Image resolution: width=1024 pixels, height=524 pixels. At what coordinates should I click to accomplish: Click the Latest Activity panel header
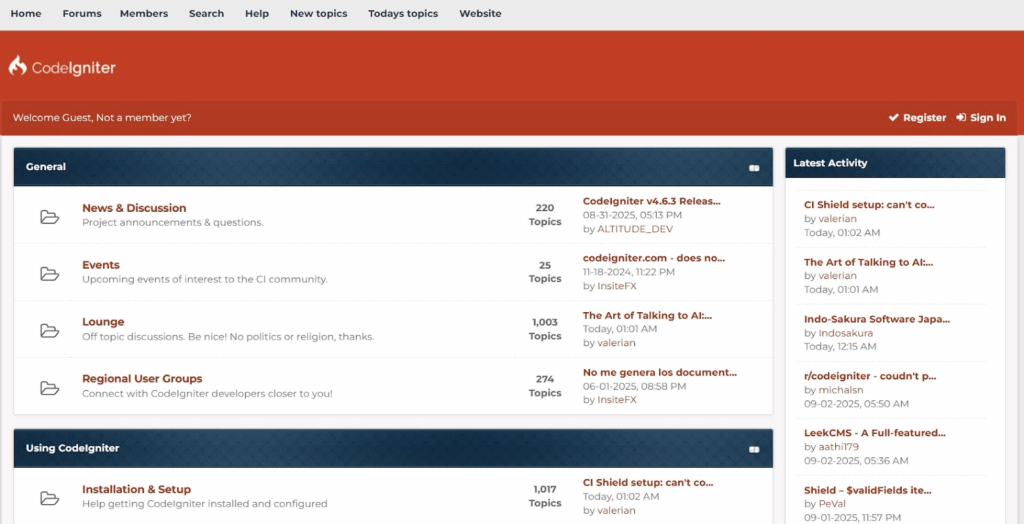tap(895, 163)
